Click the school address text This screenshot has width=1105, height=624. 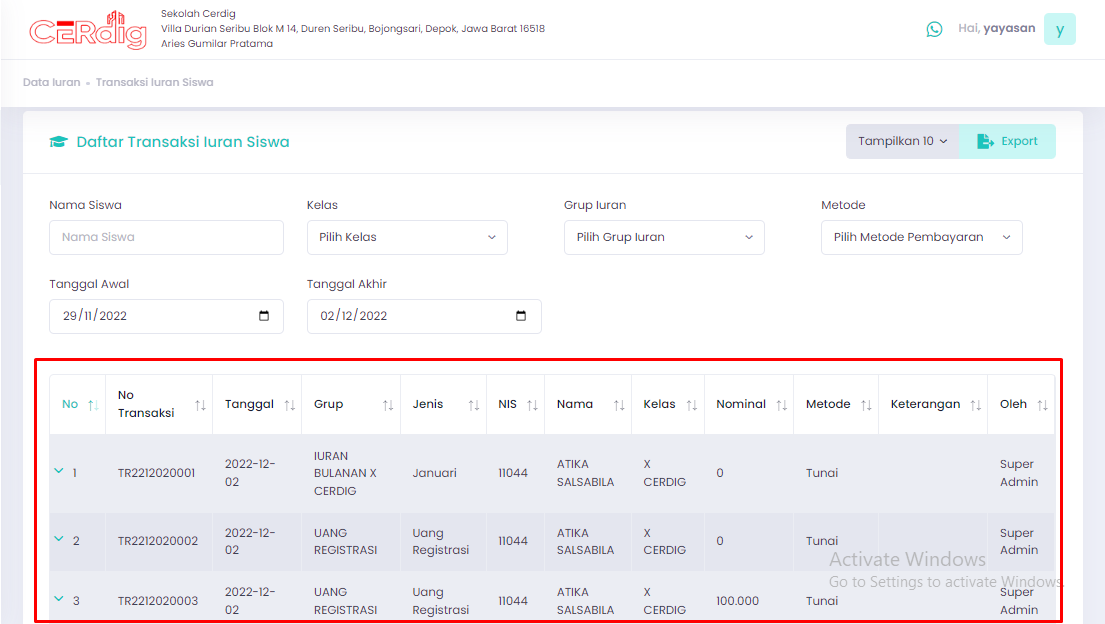[x=352, y=29]
